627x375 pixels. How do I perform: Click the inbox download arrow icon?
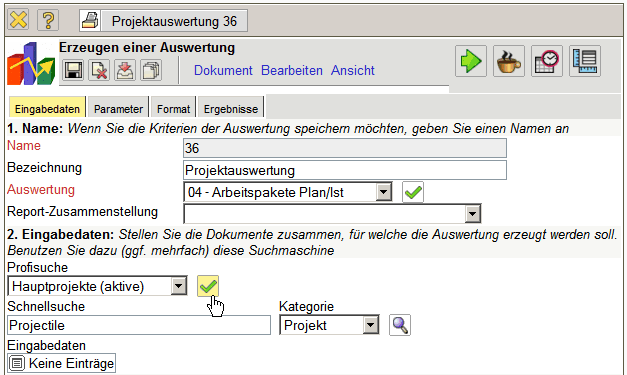[x=125, y=70]
